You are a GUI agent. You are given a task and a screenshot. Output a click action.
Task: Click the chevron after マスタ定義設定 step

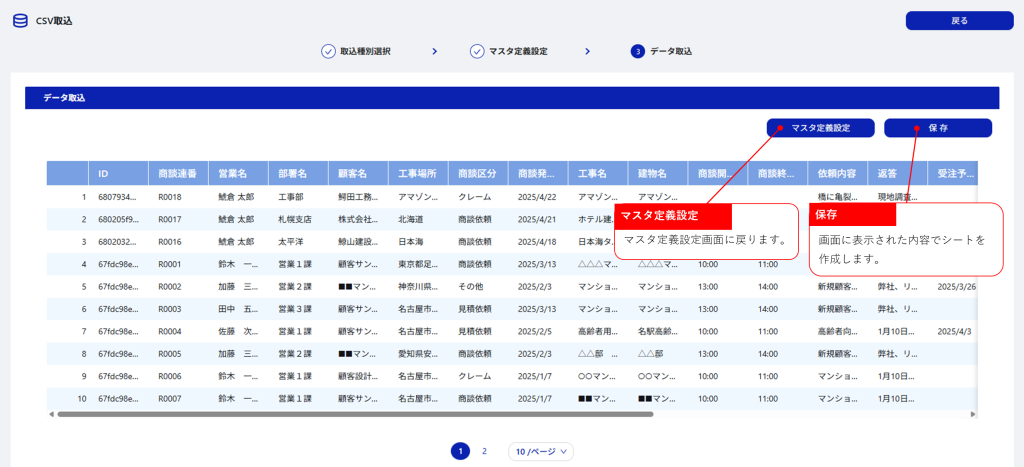click(588, 52)
